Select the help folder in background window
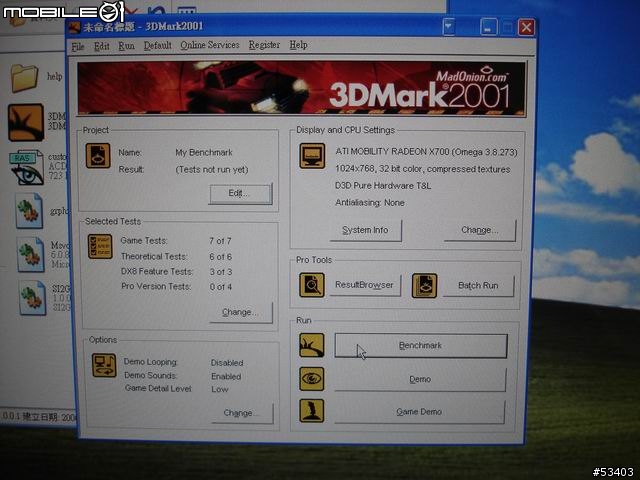The image size is (640, 480). click(x=24, y=78)
